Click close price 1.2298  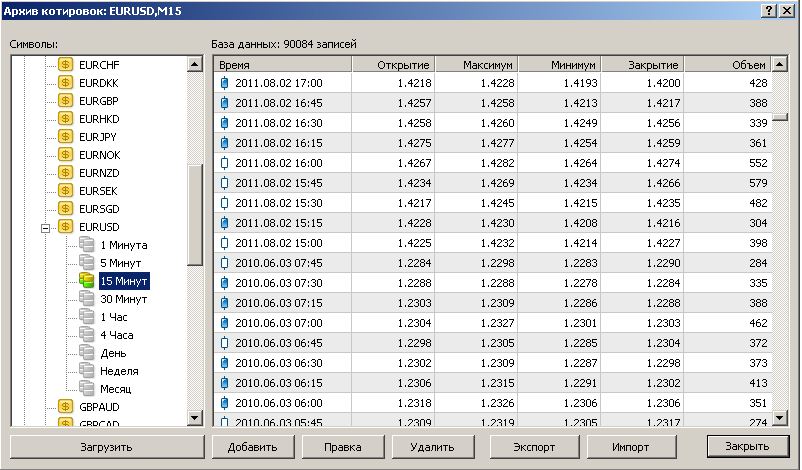(663, 363)
